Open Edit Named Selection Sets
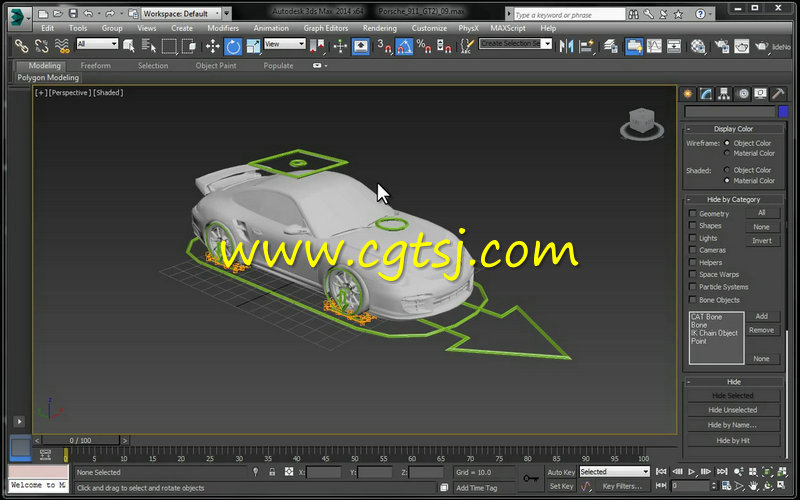This screenshot has height=500, width=800. pos(466,46)
